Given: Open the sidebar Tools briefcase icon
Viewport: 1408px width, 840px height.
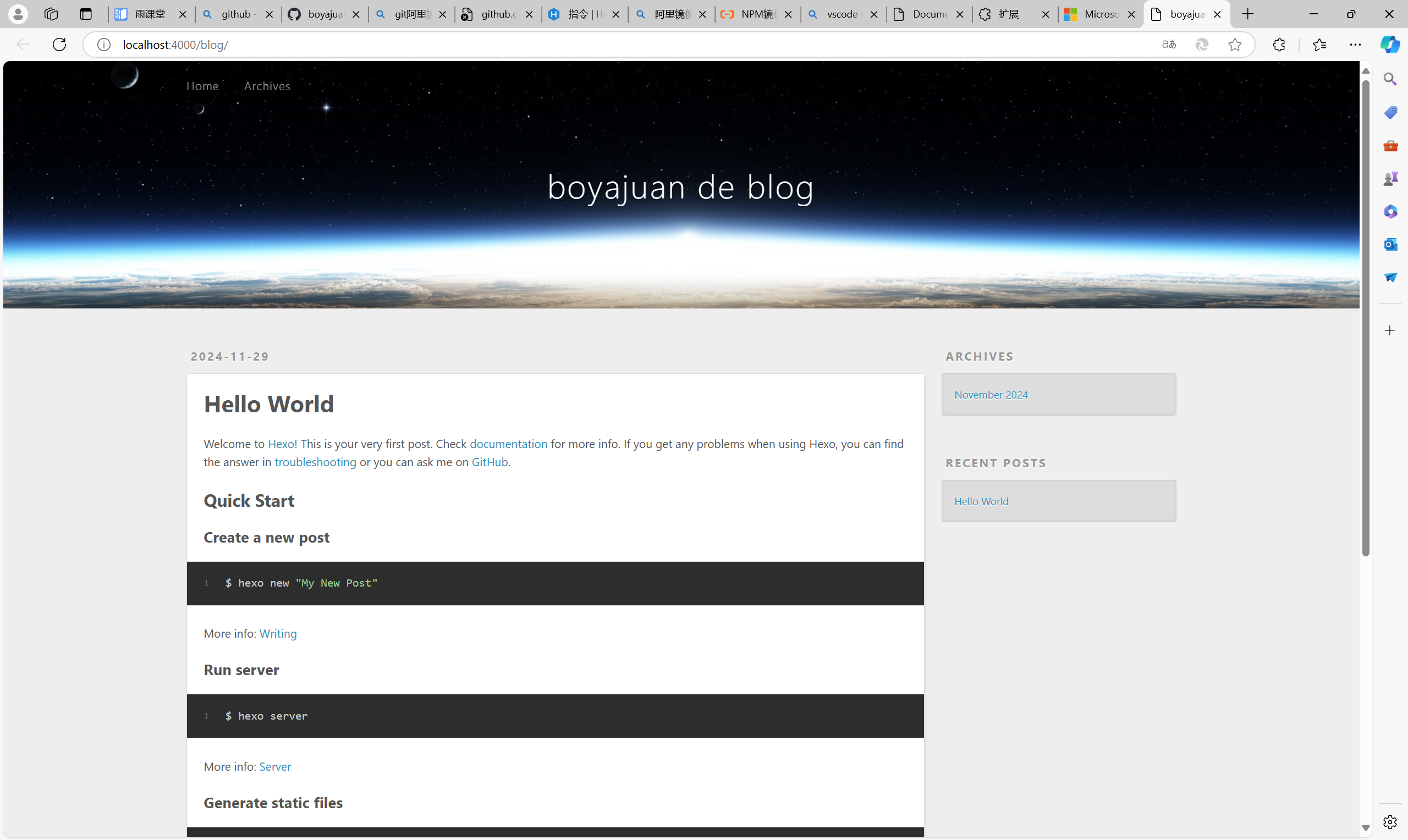Looking at the screenshot, I should coord(1390,146).
